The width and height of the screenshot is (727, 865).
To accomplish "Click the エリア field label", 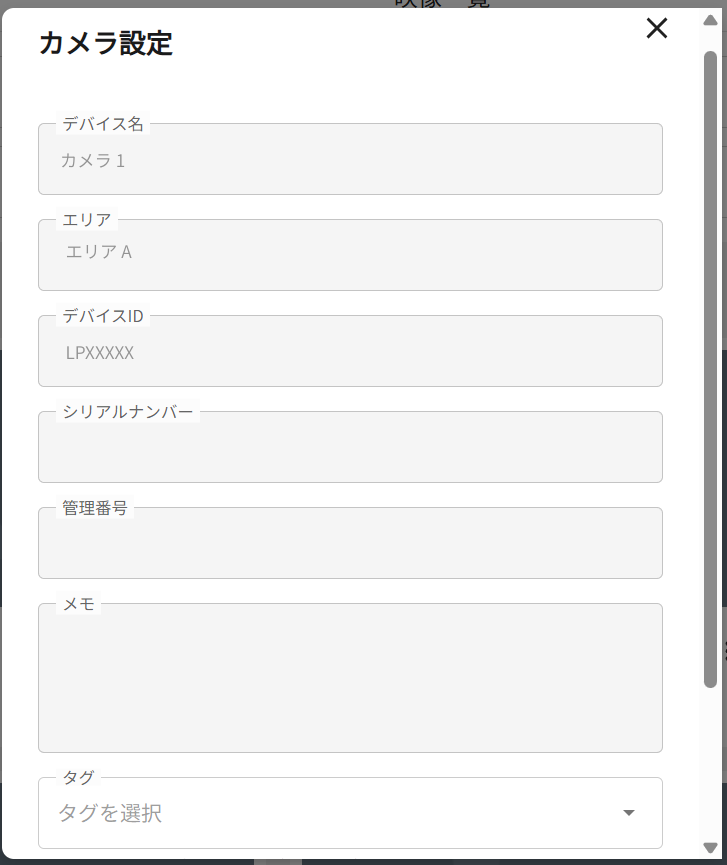I will (x=87, y=220).
